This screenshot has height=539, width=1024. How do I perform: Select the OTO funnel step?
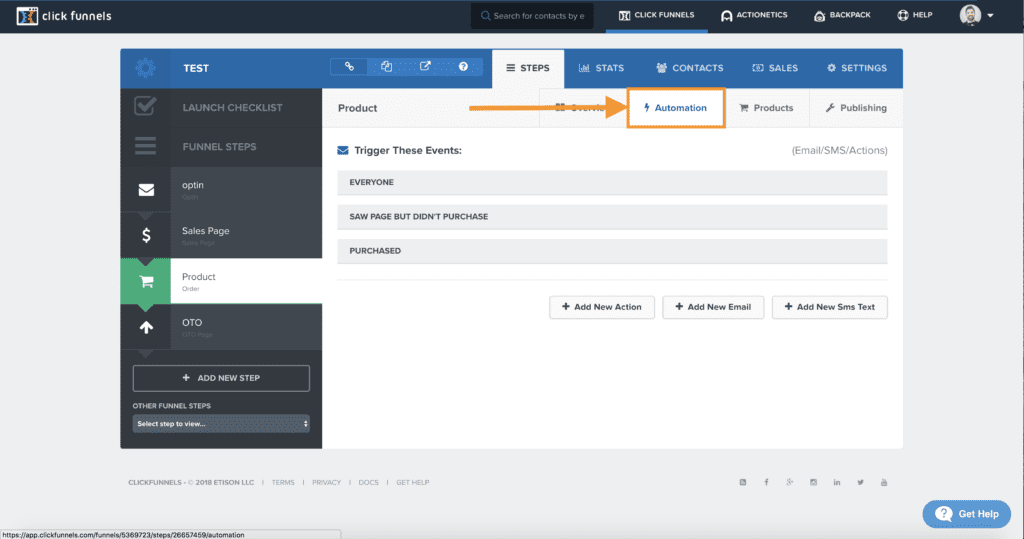(221, 327)
